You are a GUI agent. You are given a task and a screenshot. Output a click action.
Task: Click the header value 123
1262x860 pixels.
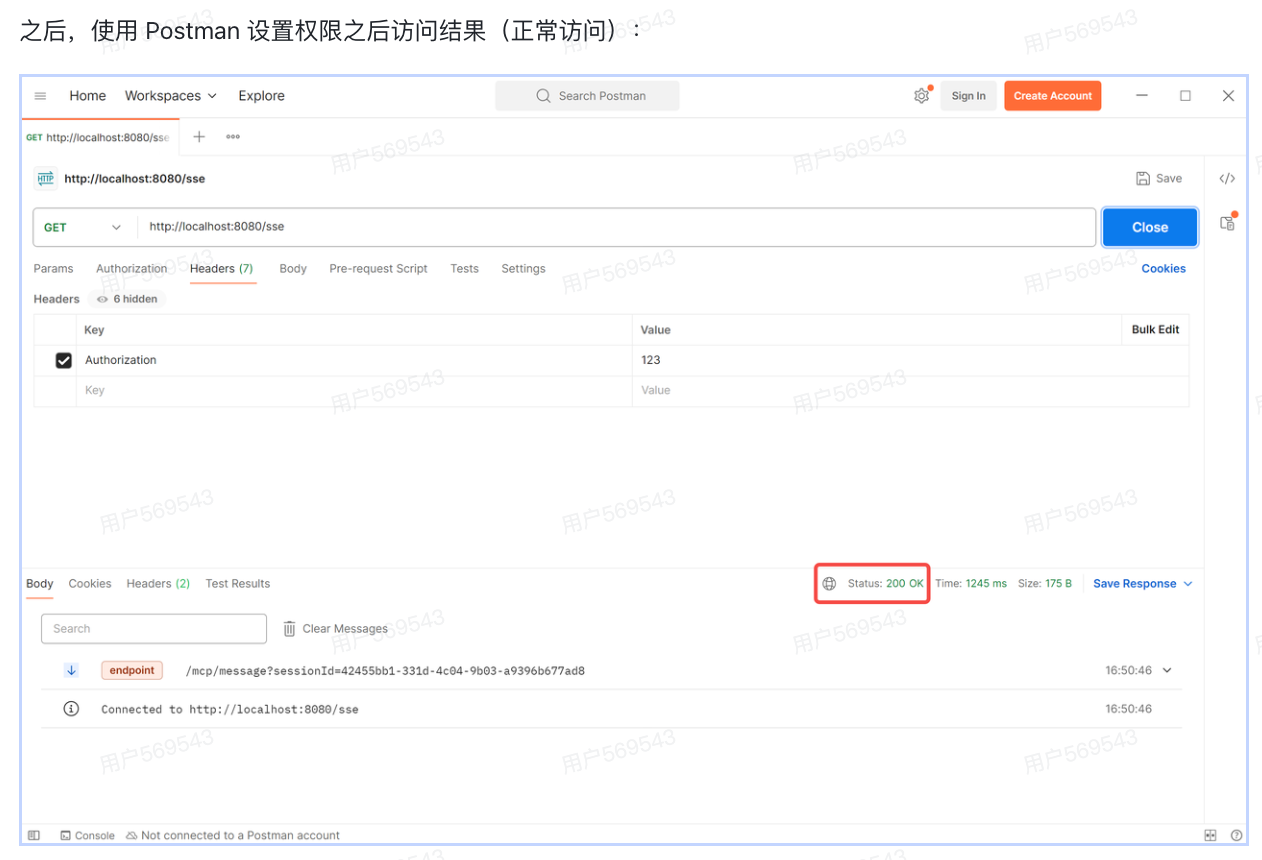click(651, 360)
